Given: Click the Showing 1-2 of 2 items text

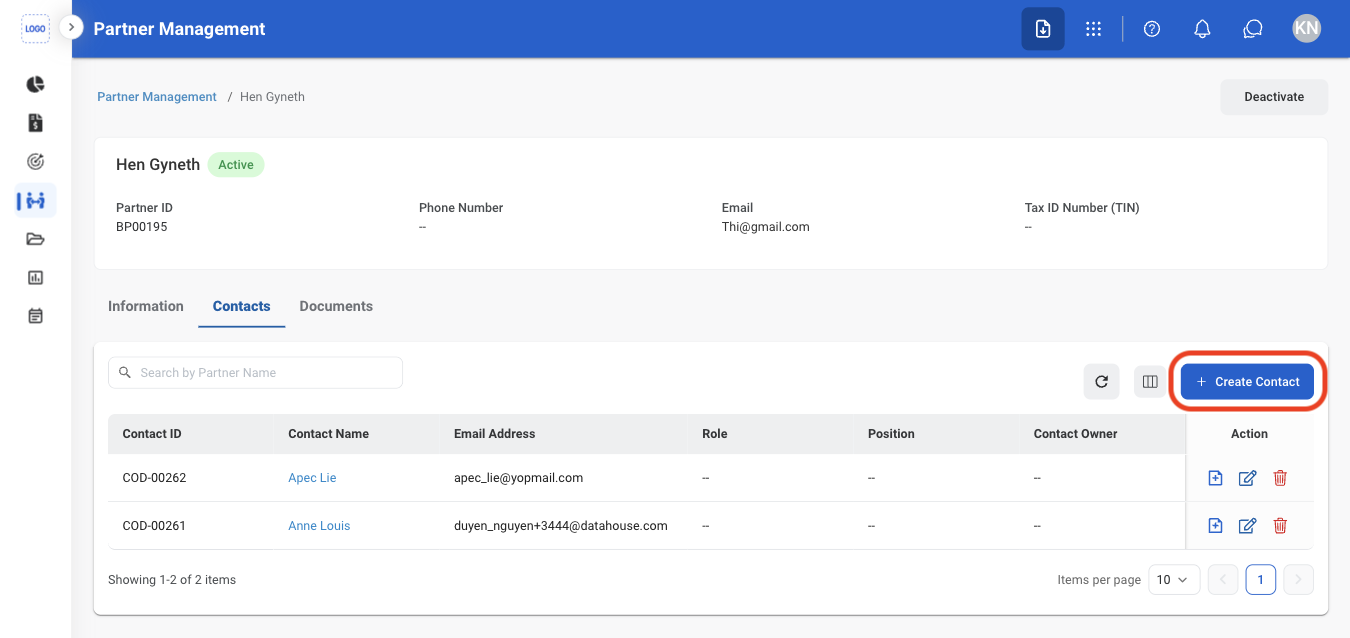Looking at the screenshot, I should click(172, 580).
